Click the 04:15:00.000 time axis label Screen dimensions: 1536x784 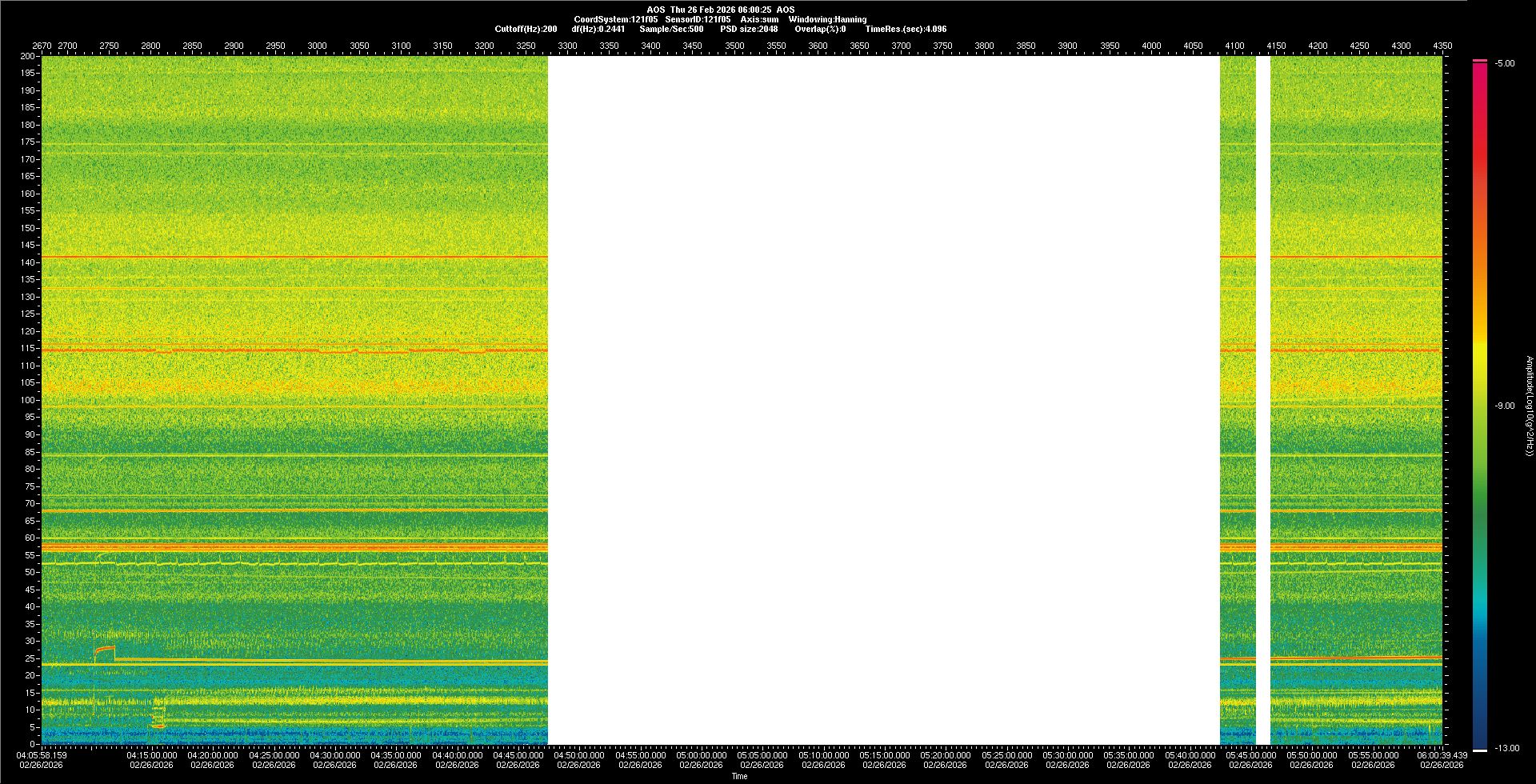(152, 754)
